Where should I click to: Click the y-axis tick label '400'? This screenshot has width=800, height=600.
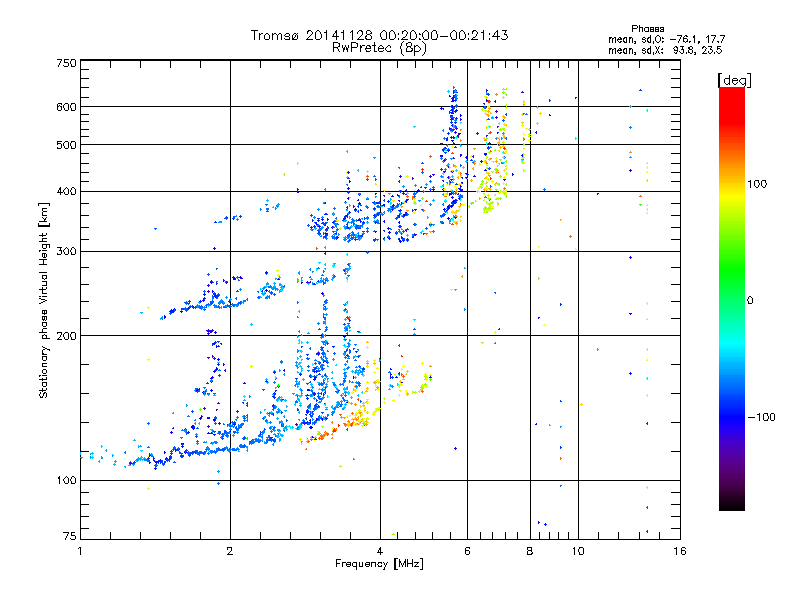[66, 192]
